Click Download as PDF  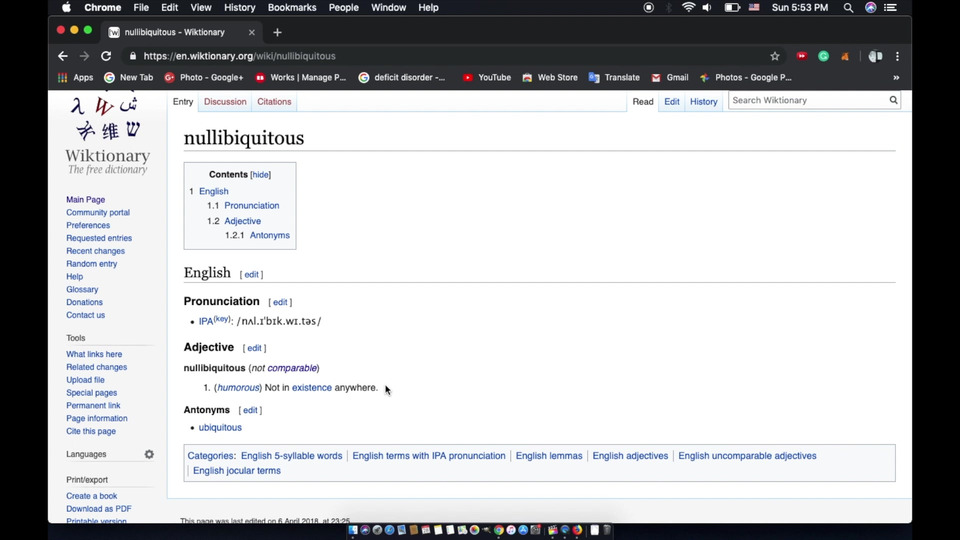(x=99, y=509)
